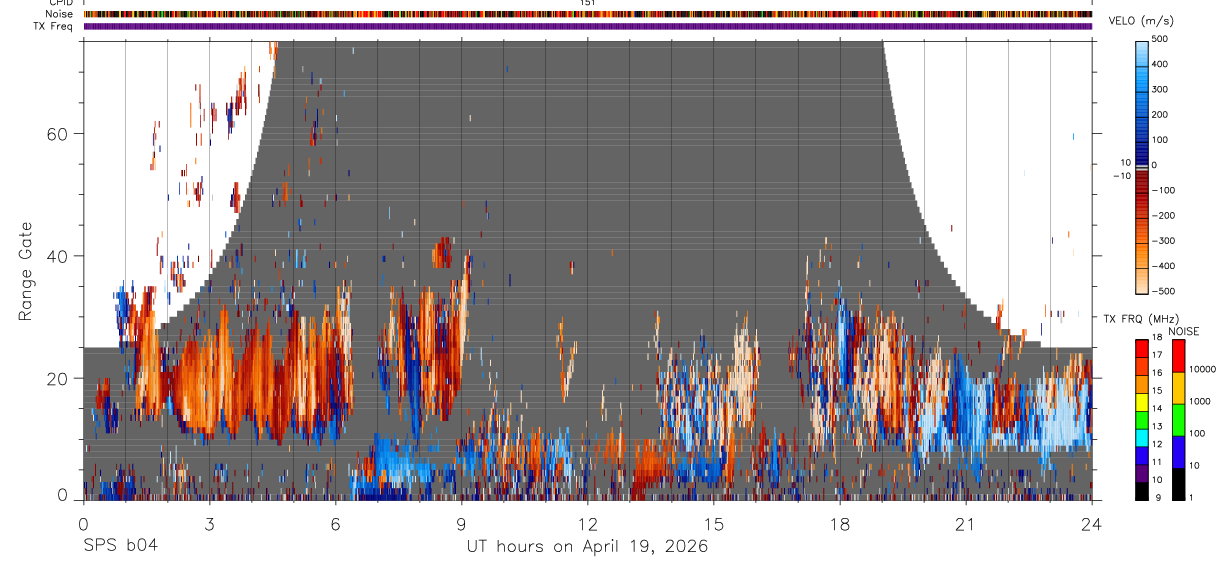Click the x-axis tick label 18
Screen dimensions: 1228x567
point(840,523)
